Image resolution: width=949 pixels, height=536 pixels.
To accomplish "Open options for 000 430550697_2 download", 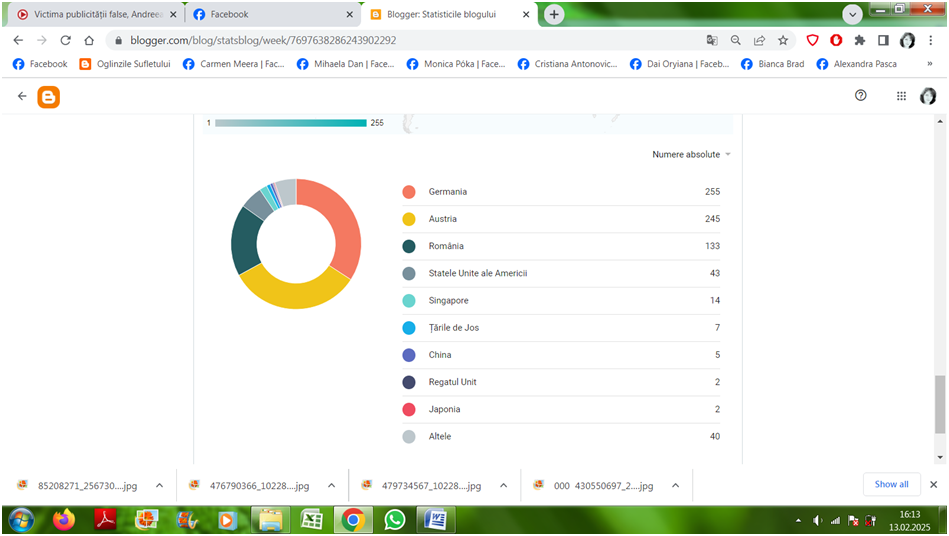I will coord(675,485).
